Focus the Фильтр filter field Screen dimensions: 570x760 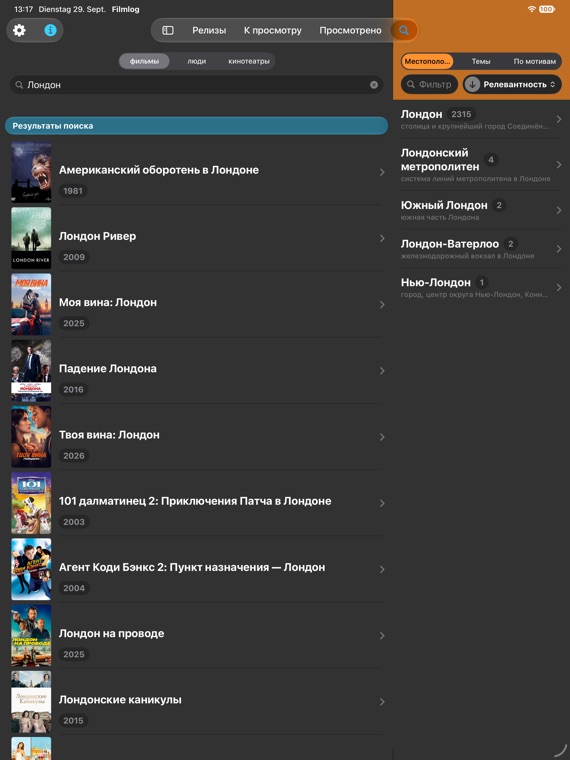click(429, 84)
